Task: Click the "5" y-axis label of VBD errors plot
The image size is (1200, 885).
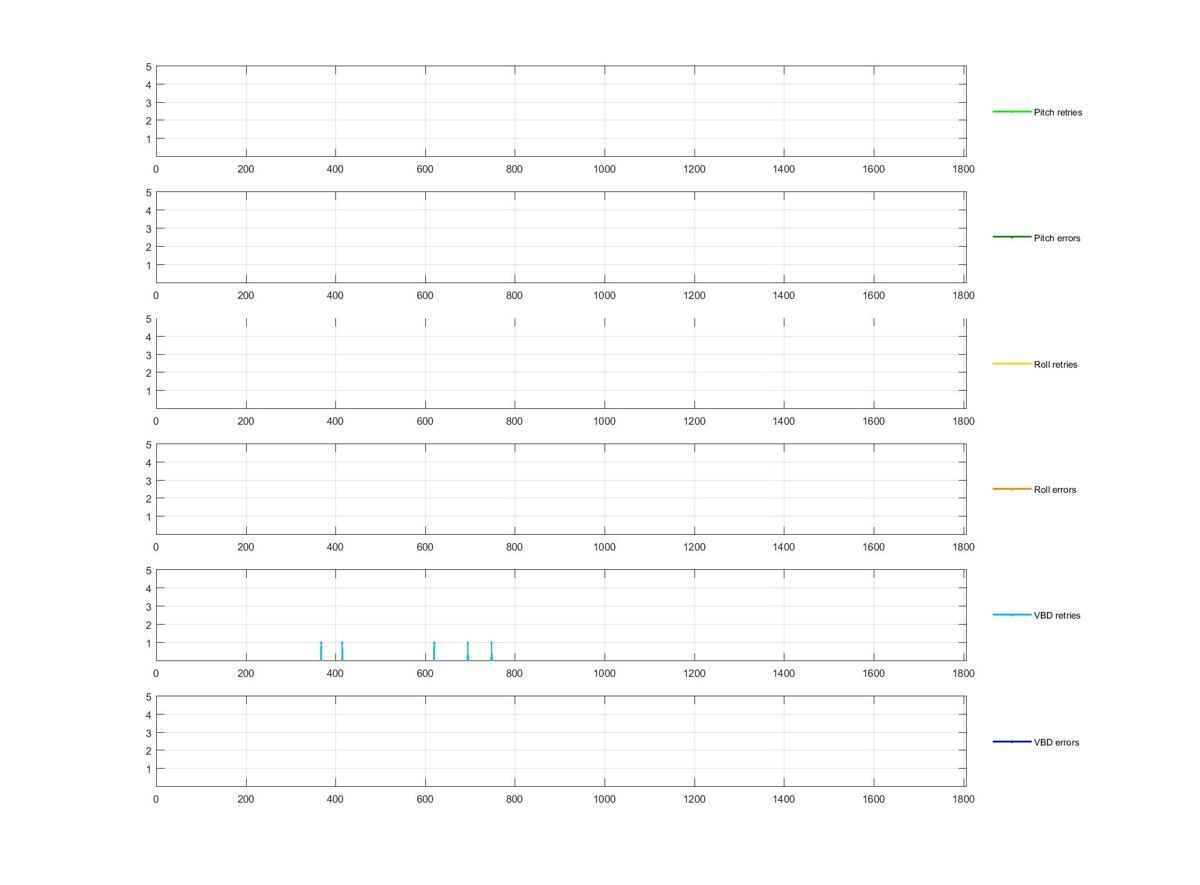Action: click(148, 697)
